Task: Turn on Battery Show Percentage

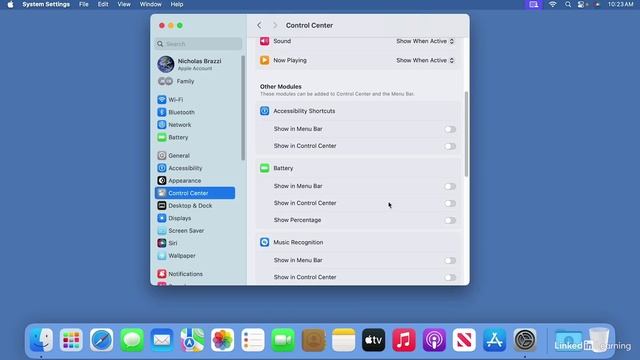Action: [450, 220]
